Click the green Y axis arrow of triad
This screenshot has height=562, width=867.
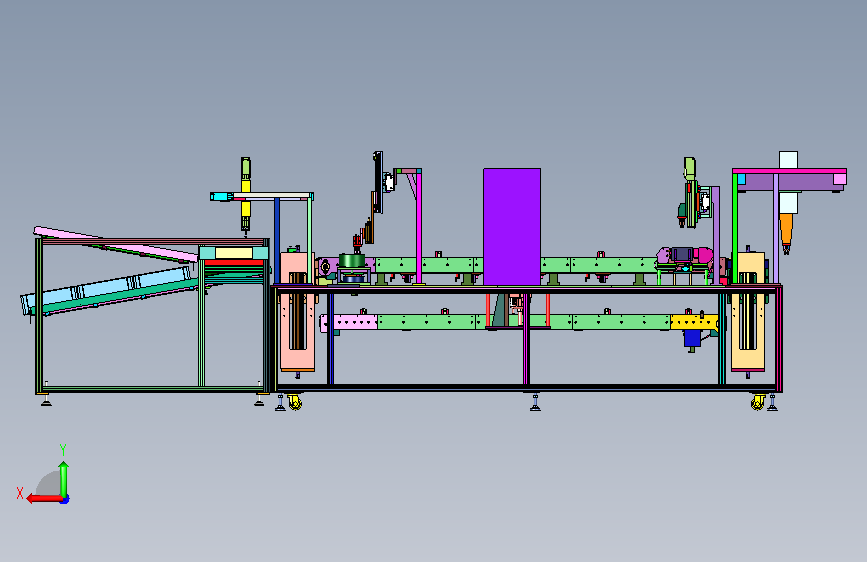click(64, 479)
